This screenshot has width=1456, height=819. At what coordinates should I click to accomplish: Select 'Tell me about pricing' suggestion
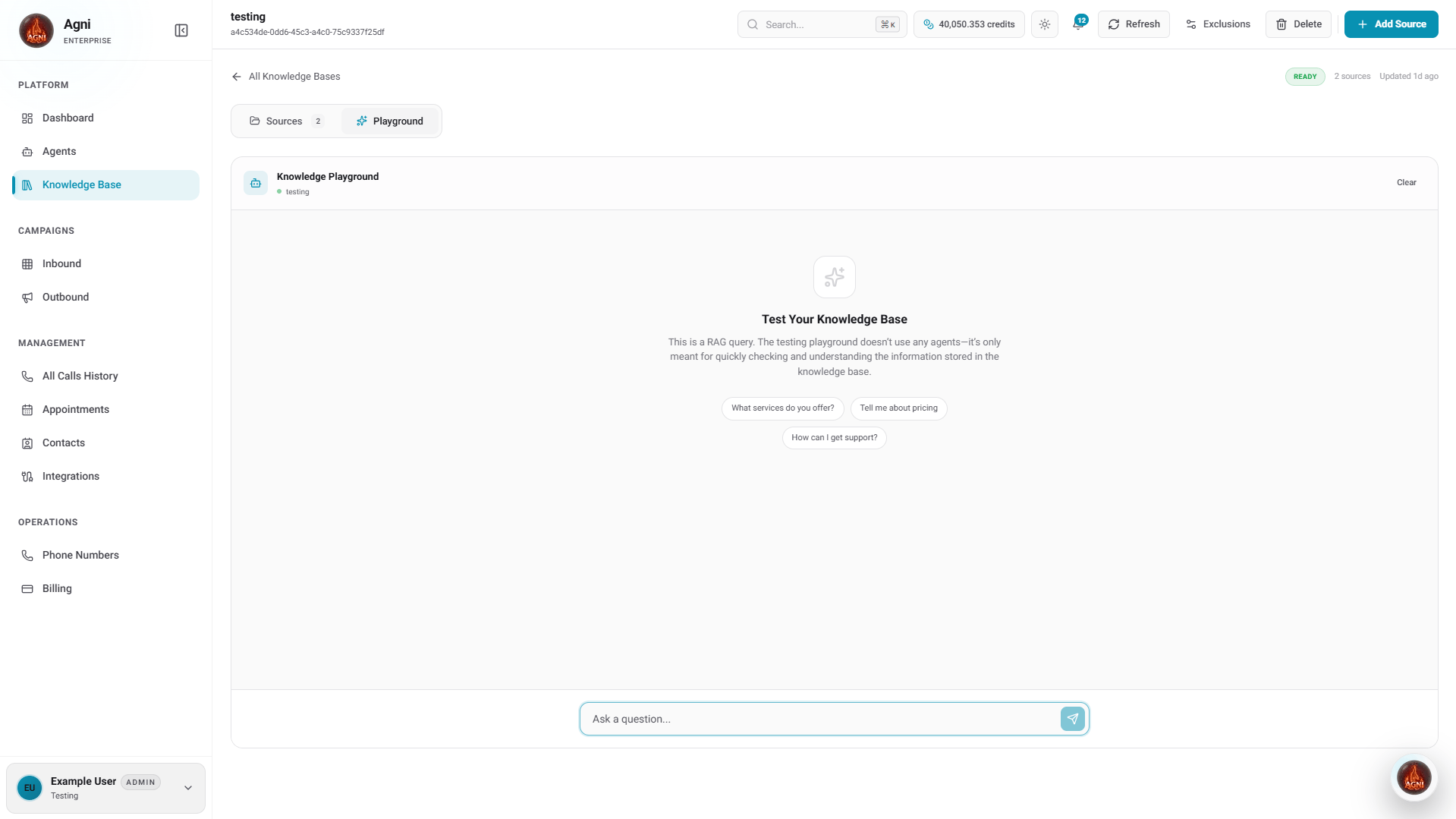pos(898,408)
